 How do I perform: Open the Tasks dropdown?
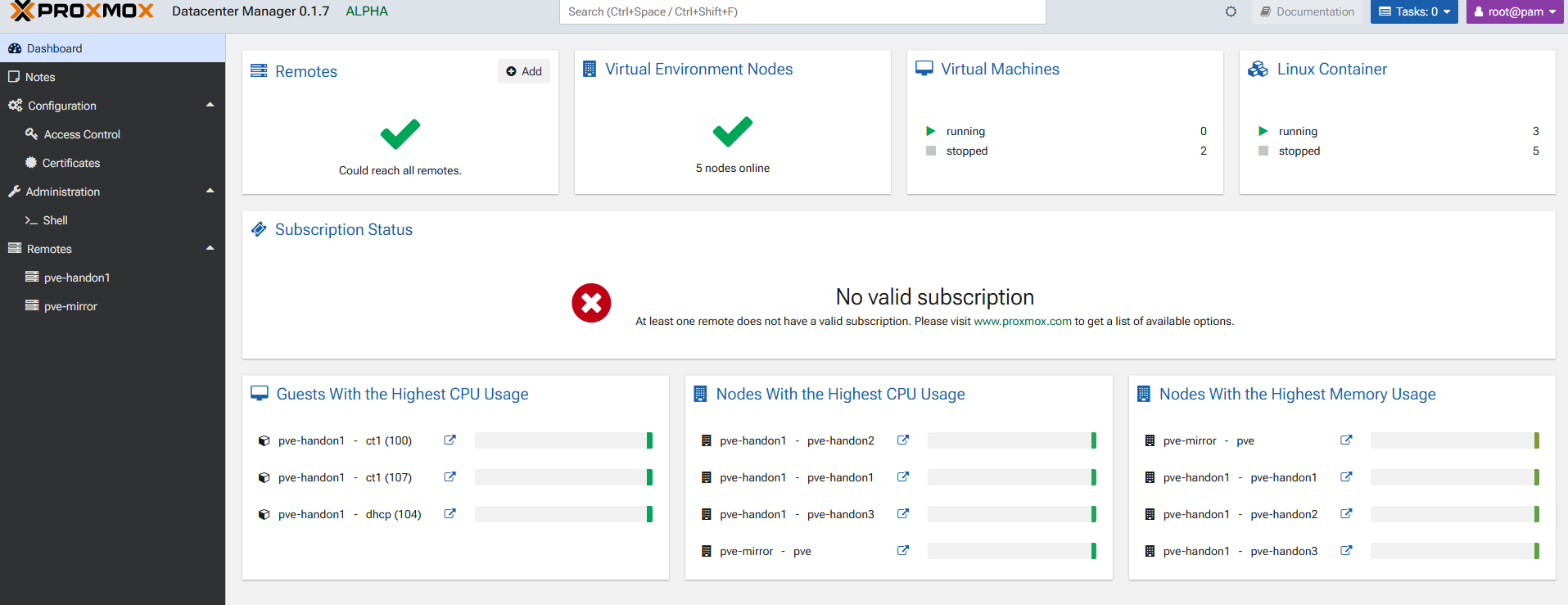click(x=1414, y=11)
